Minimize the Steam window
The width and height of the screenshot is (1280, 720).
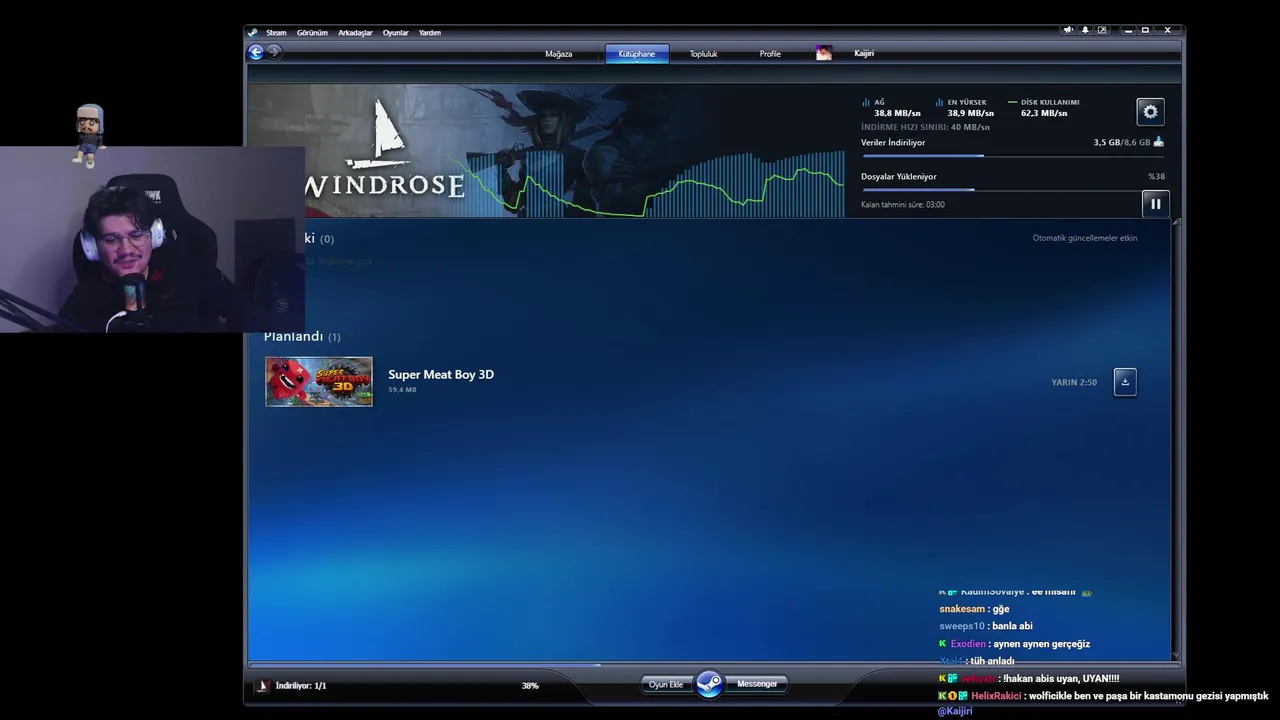[x=1128, y=30]
